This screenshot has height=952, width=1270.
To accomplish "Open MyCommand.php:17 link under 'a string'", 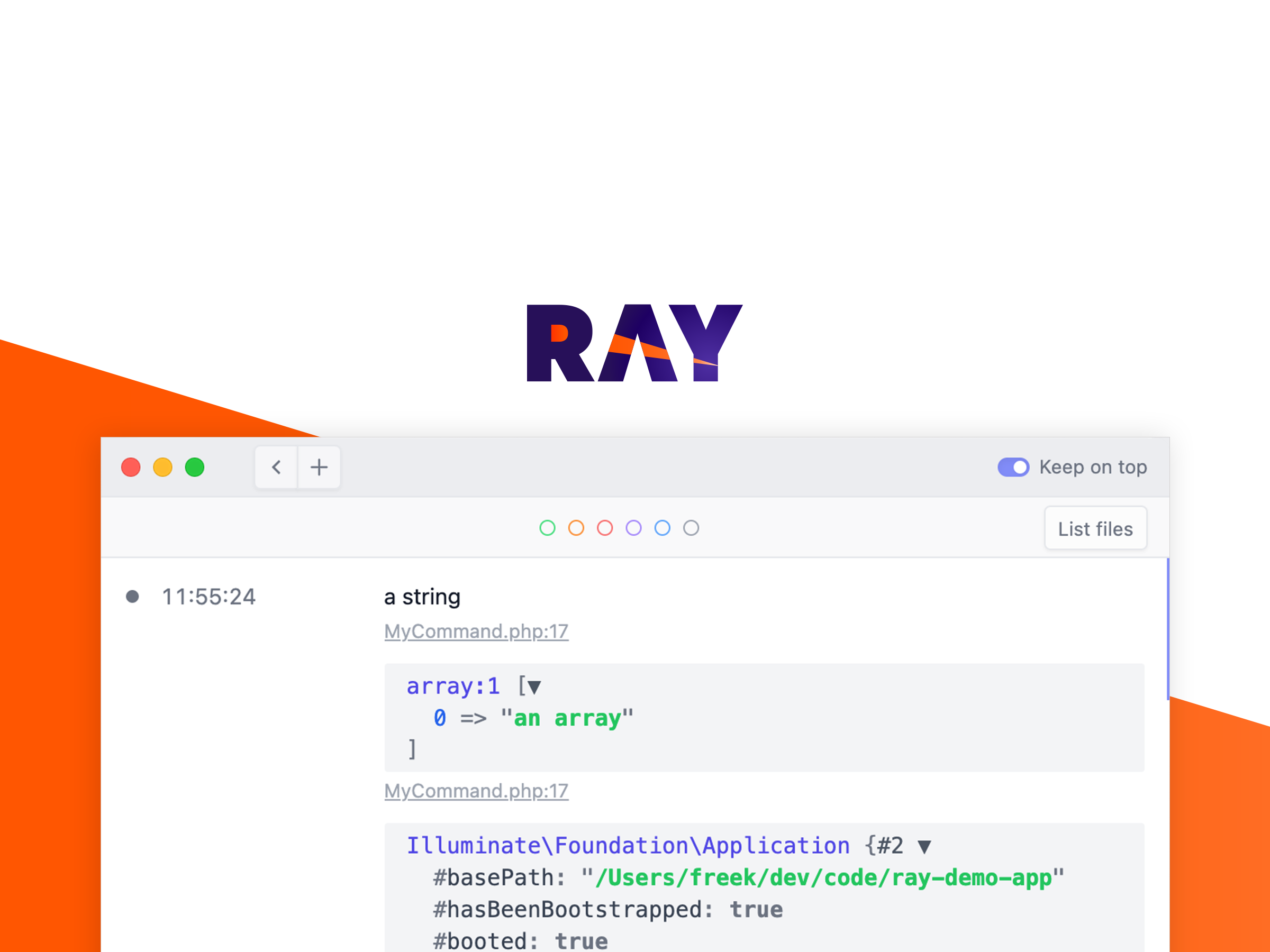I will point(476,631).
